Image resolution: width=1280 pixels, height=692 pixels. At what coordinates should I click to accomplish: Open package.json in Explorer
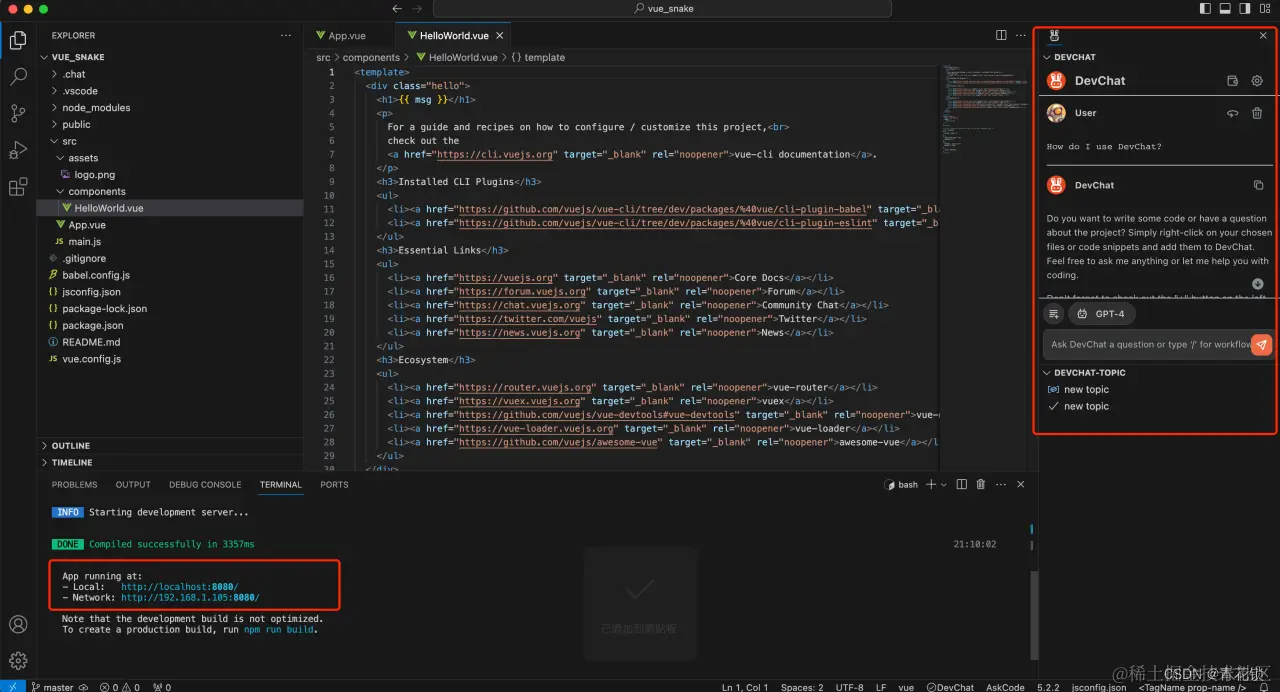click(x=170, y=325)
